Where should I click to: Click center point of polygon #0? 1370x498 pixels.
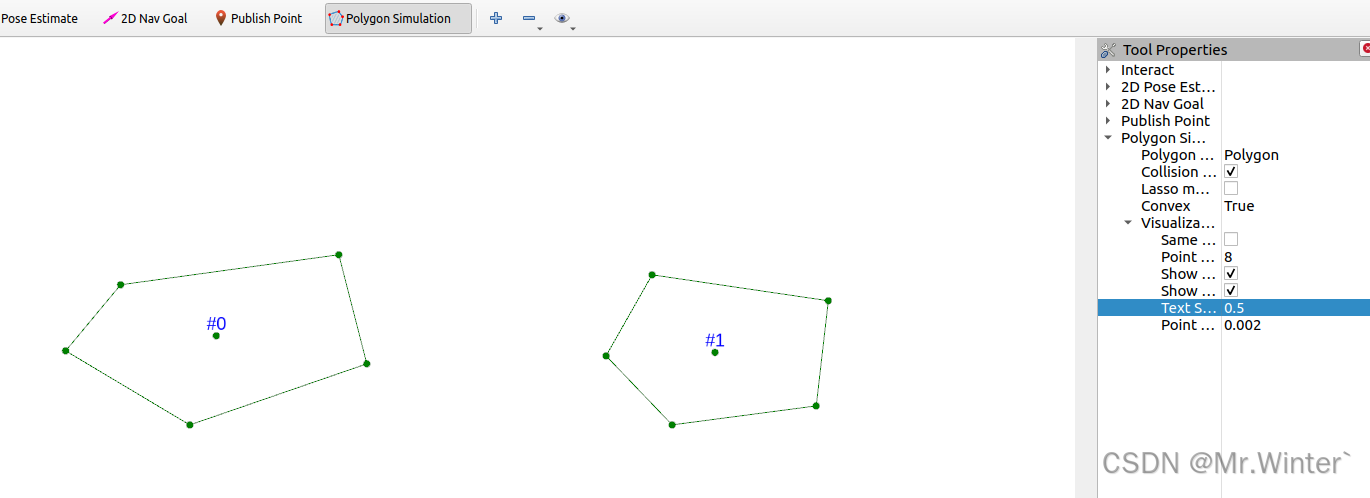pos(216,336)
